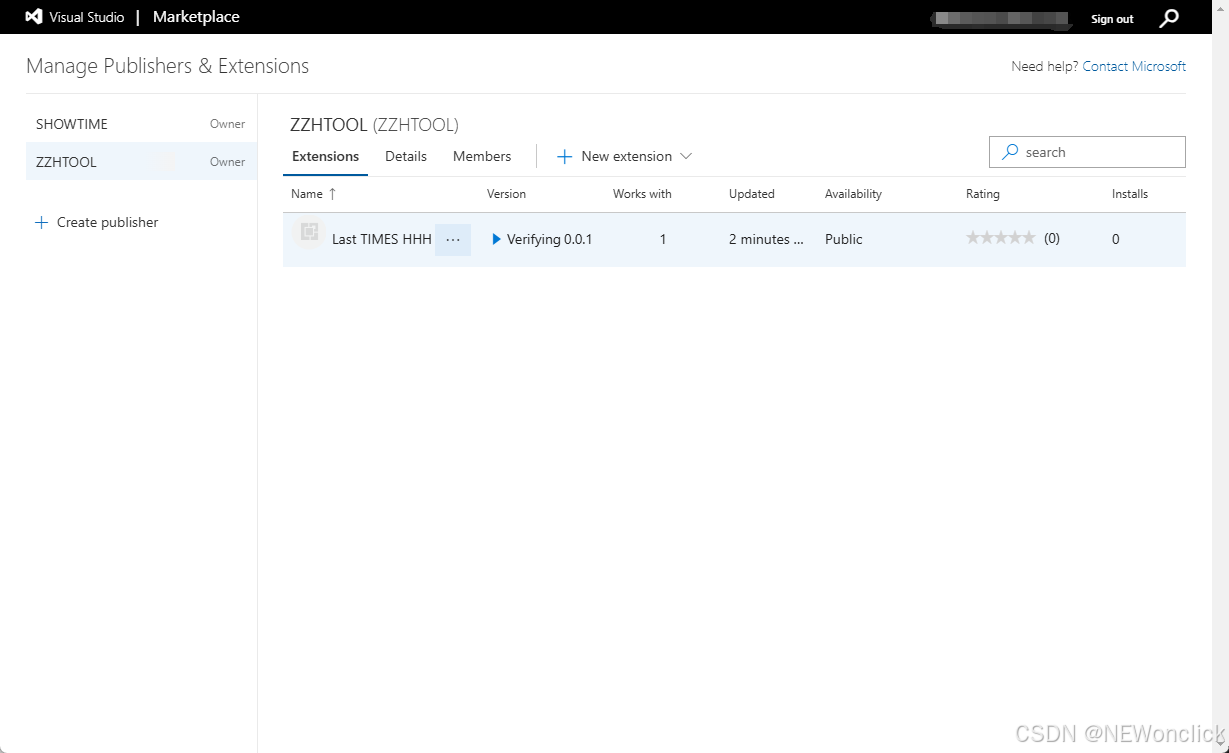Image resolution: width=1229 pixels, height=753 pixels.
Task: Click the plus icon next to New extension
Action: 564,156
